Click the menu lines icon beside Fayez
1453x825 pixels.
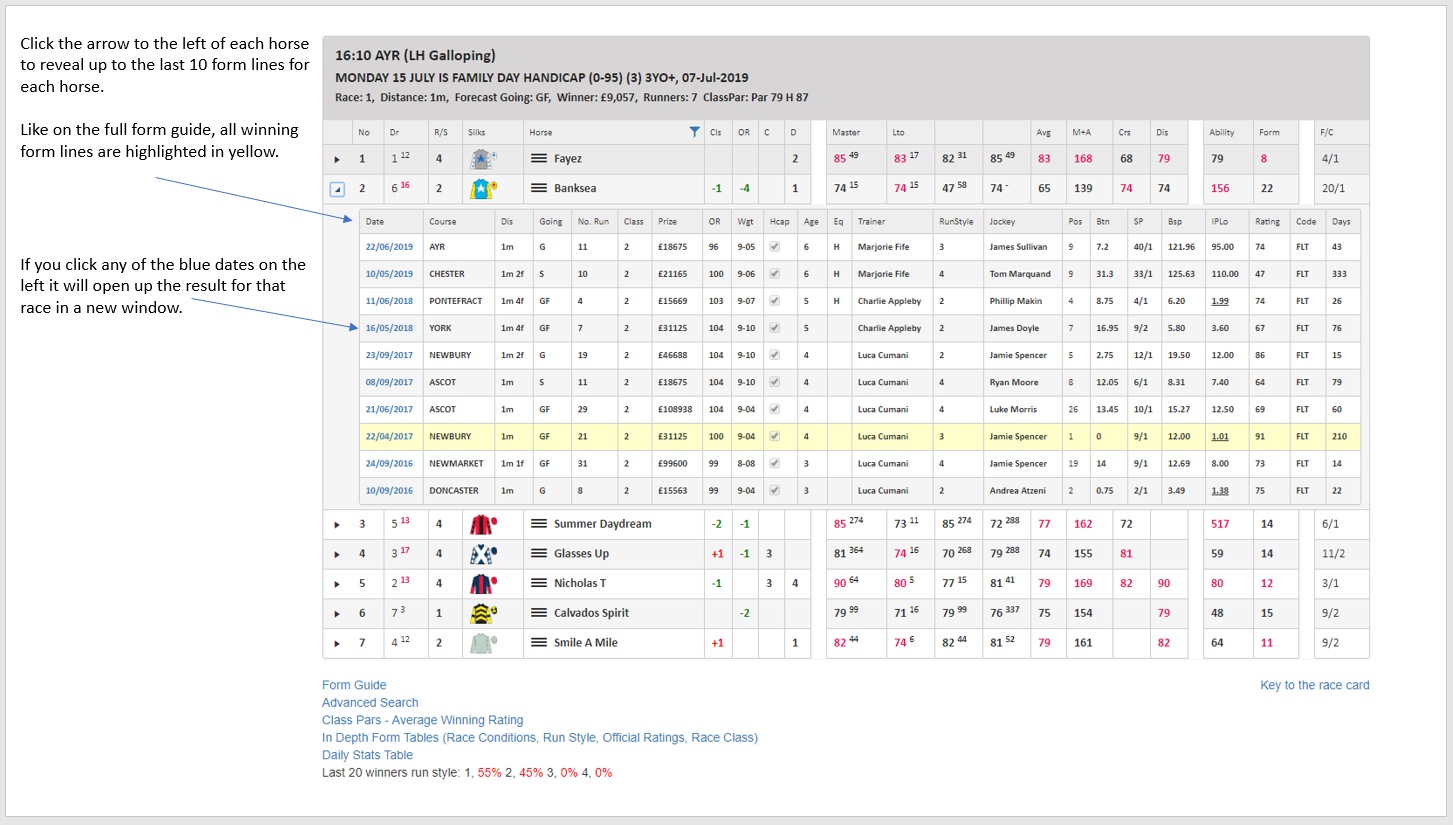pyautogui.click(x=538, y=159)
